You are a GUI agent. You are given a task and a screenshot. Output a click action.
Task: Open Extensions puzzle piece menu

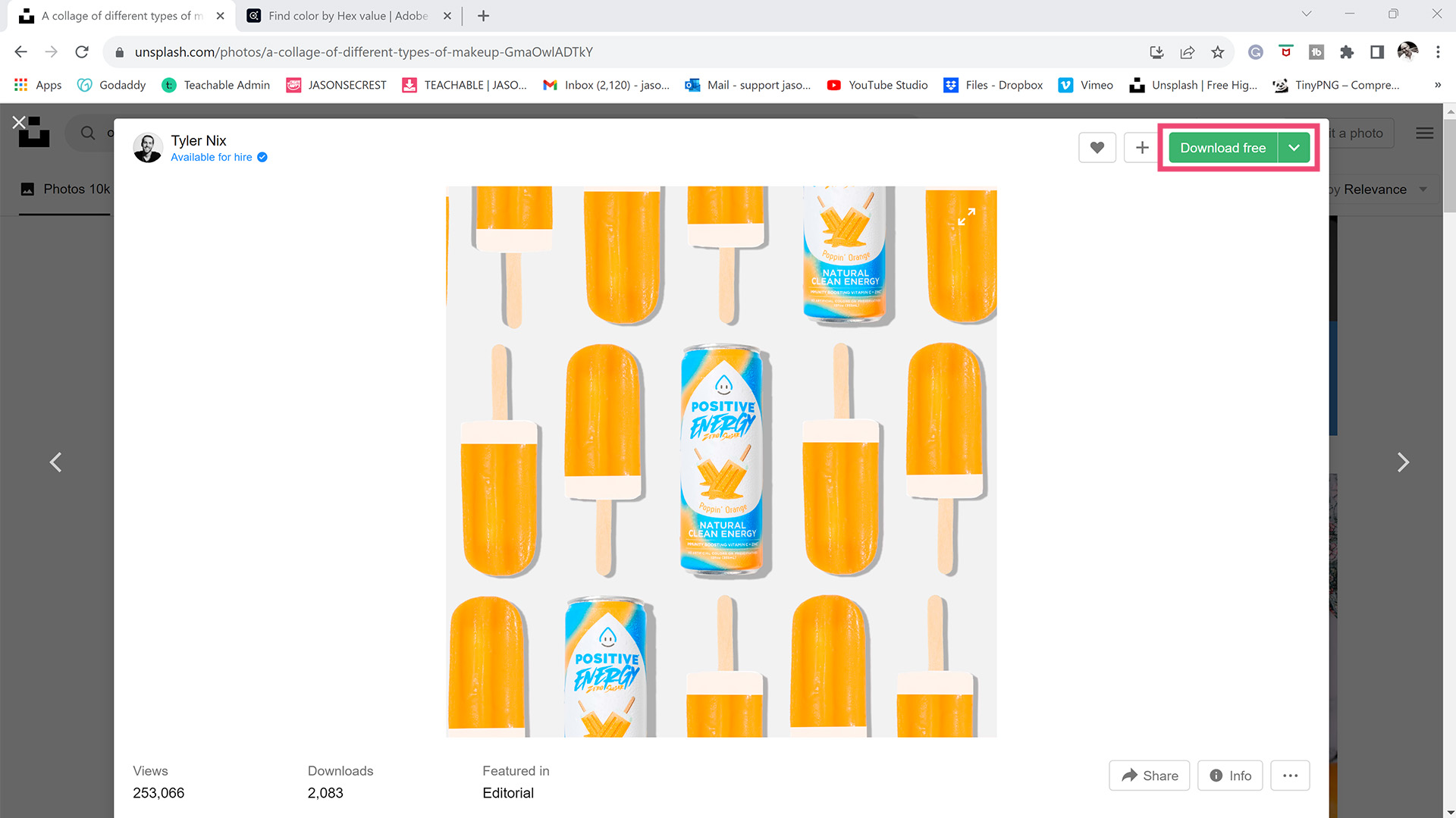tap(1347, 52)
